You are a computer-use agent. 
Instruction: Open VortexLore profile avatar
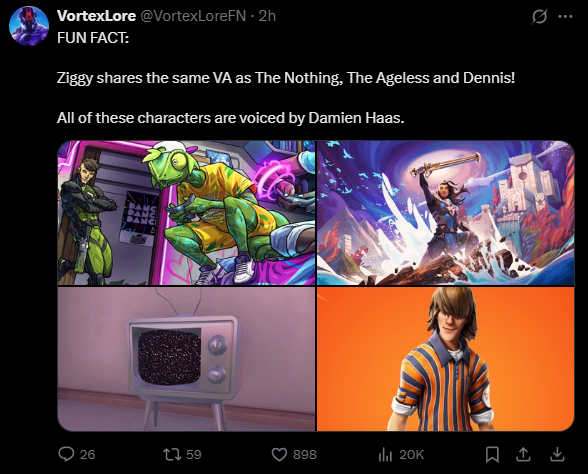point(29,26)
